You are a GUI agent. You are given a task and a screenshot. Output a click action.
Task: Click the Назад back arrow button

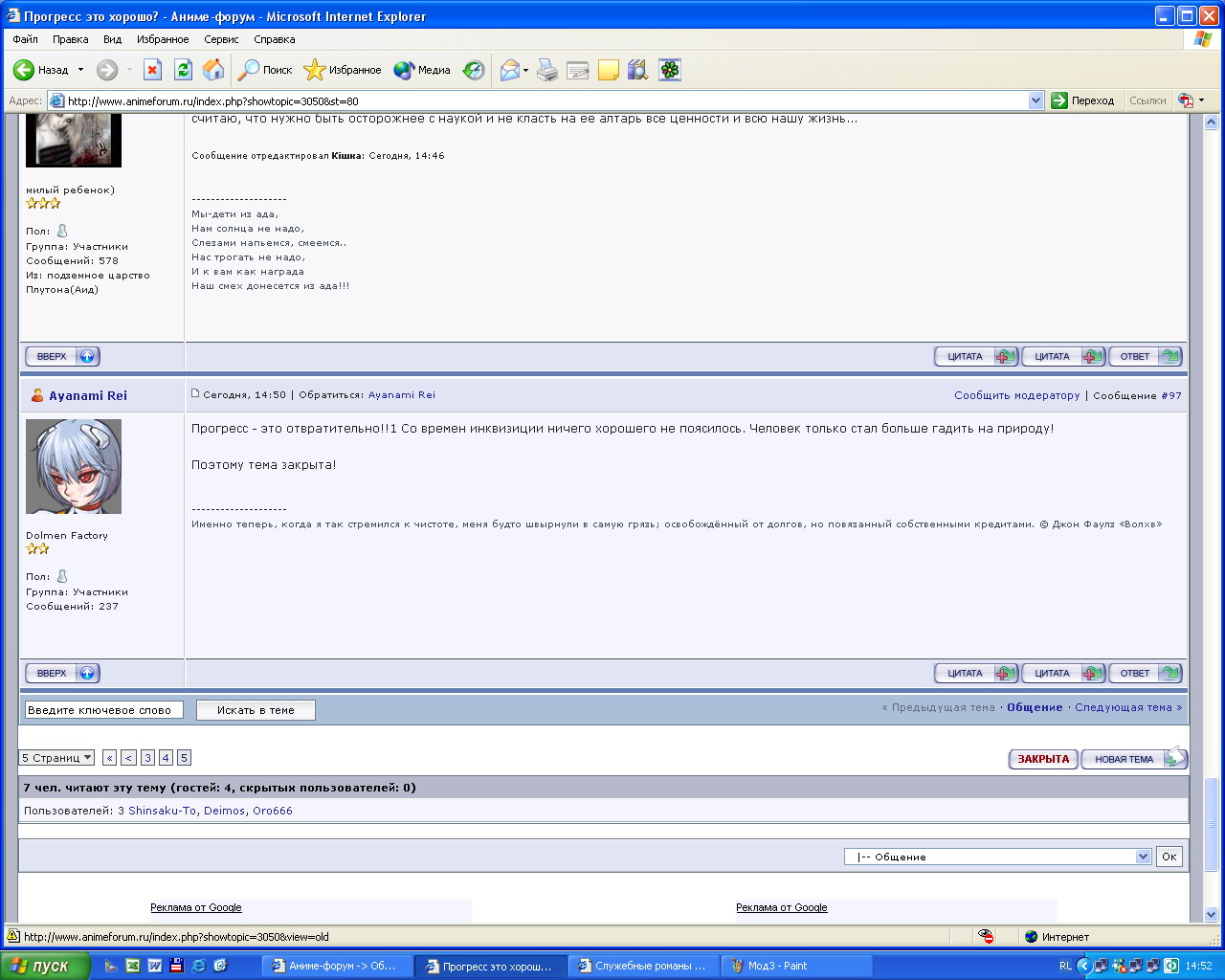click(x=41, y=70)
